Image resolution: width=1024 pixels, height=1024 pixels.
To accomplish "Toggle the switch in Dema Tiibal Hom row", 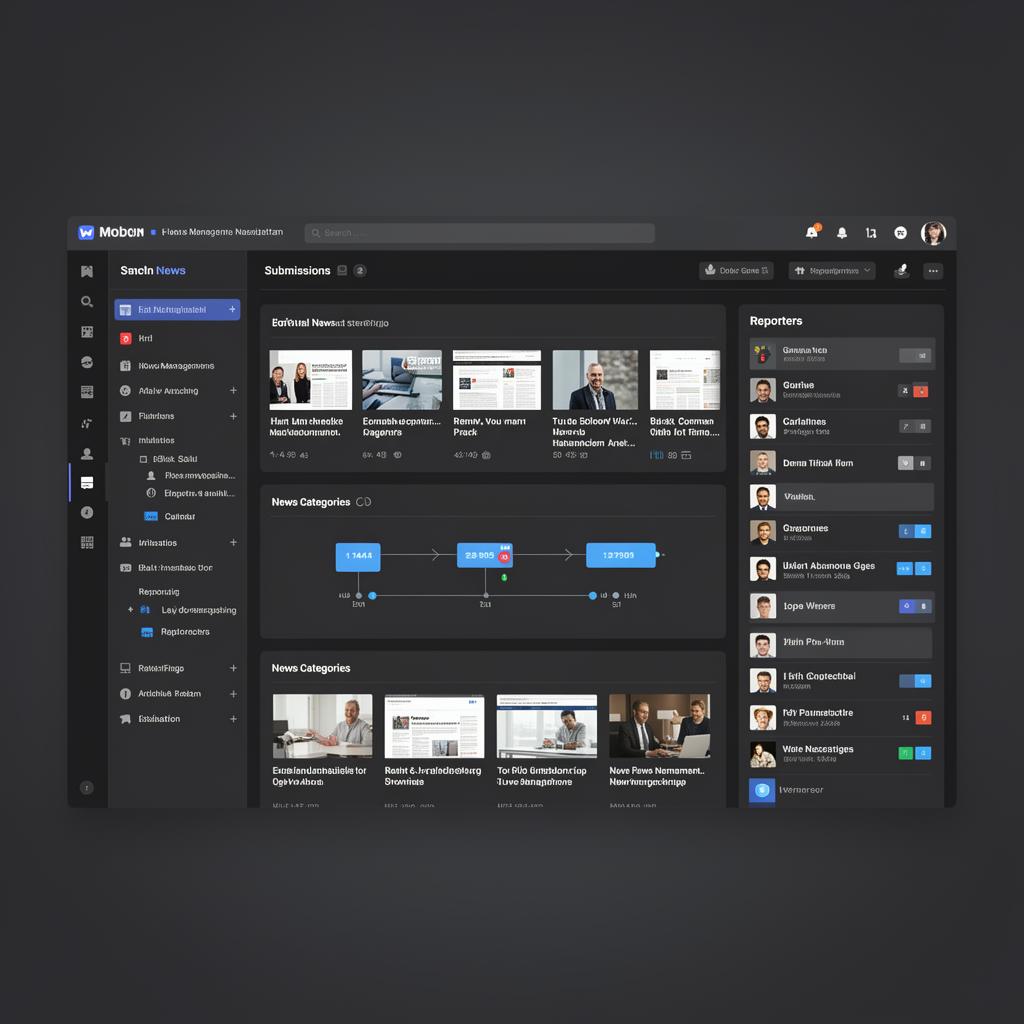I will 914,463.
